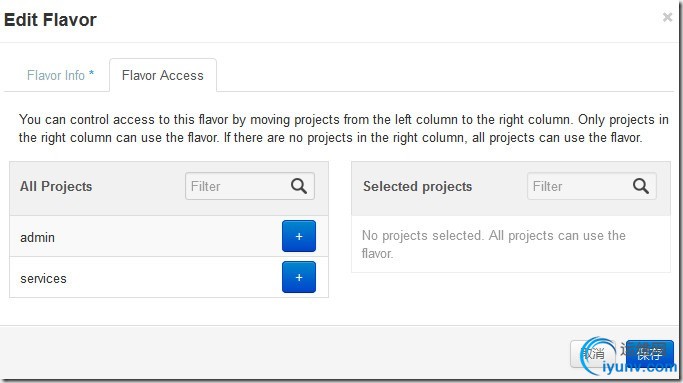This screenshot has height=383, width=683.
Task: Click the No projects selected message
Action: [494, 244]
